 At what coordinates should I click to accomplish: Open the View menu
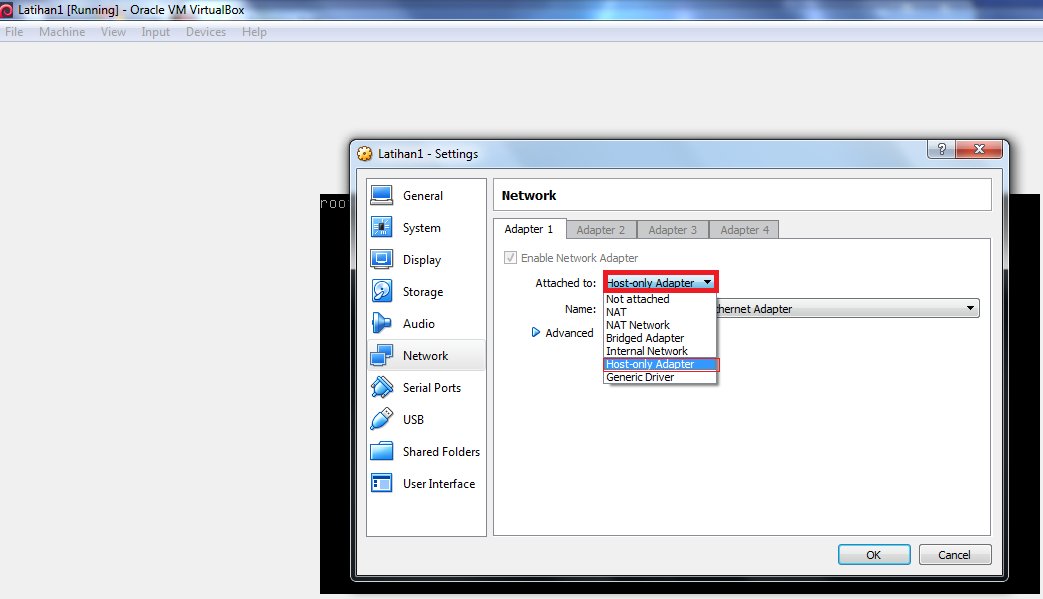[x=113, y=32]
